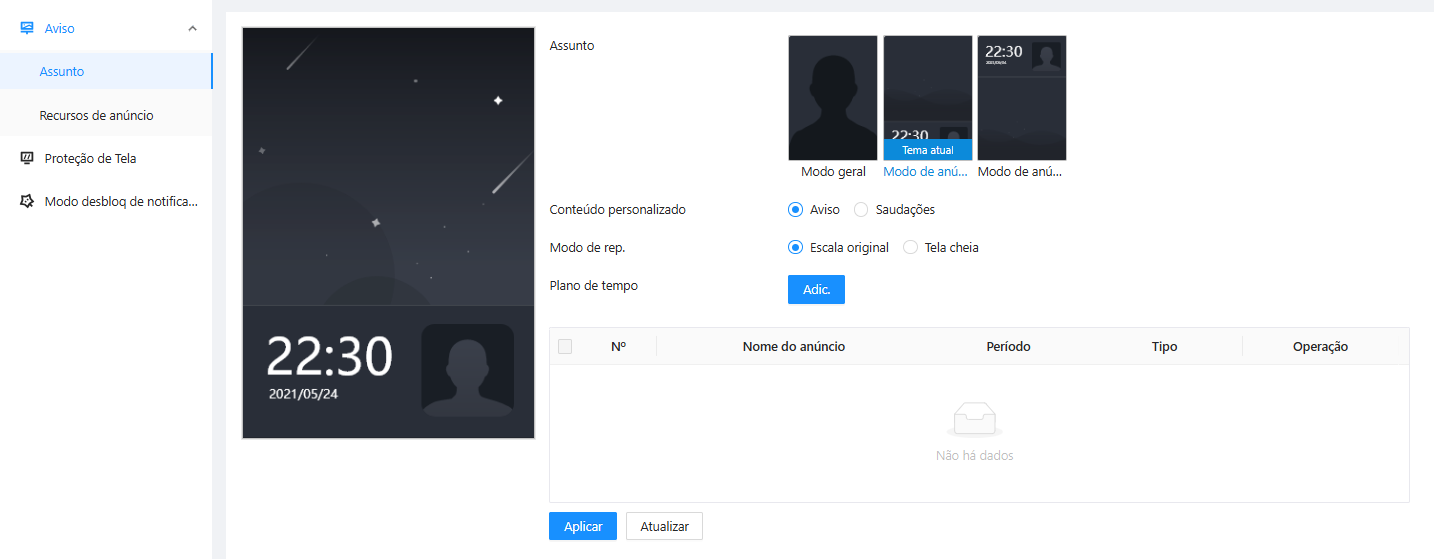Open Modo desbloq de notifica... menu
Viewport: 1434px width, 559px height.
coord(106,201)
